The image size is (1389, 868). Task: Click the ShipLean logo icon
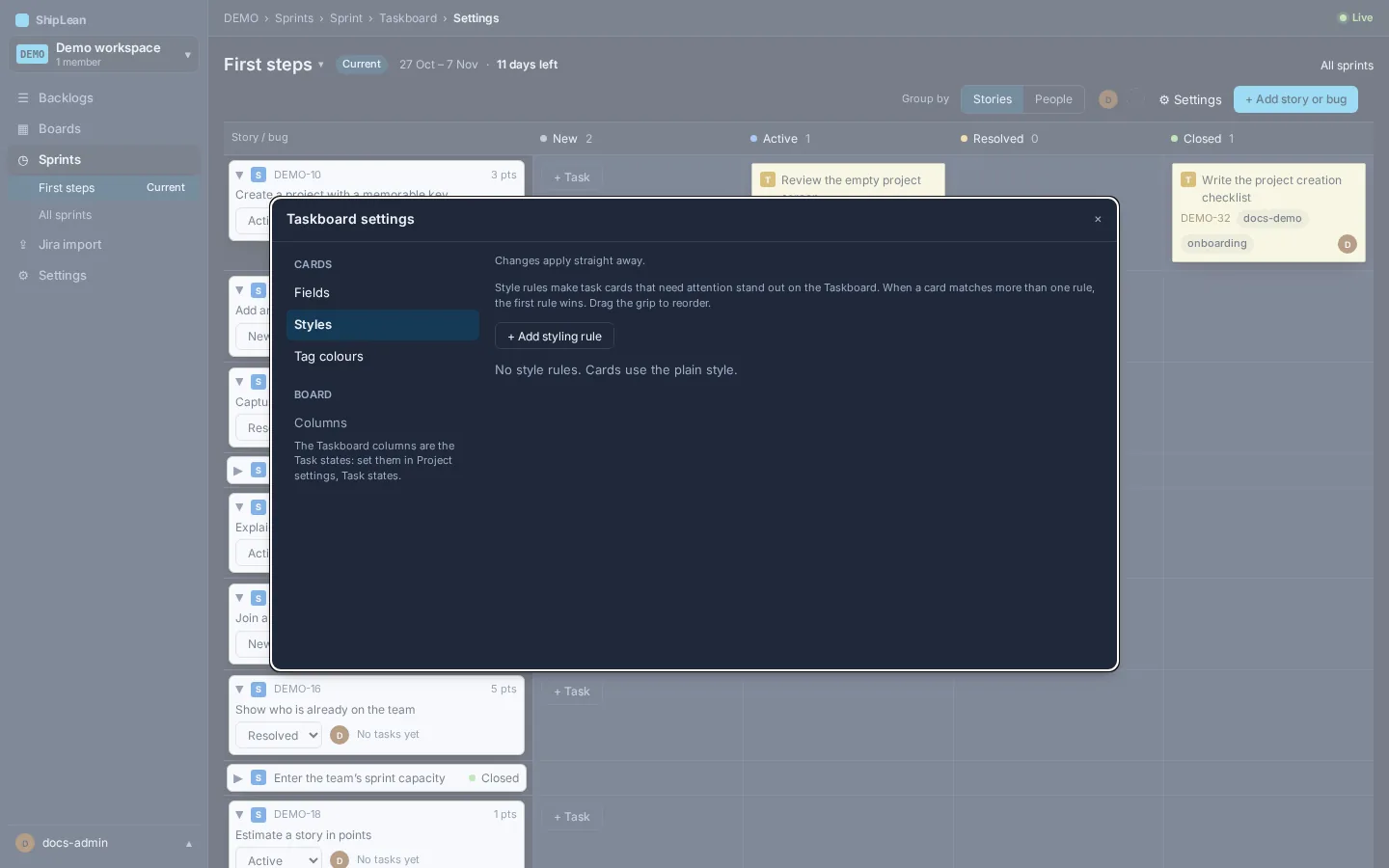tap(22, 20)
